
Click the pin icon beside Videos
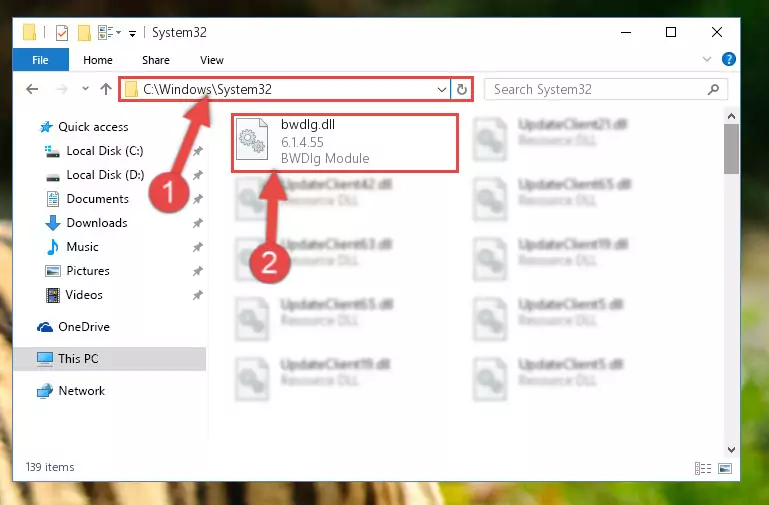coord(198,296)
